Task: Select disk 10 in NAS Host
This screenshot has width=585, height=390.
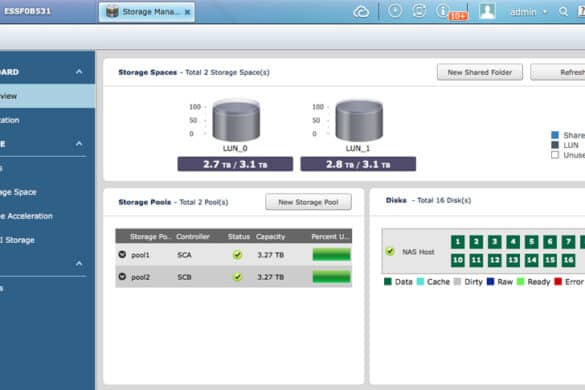Action: (457, 260)
